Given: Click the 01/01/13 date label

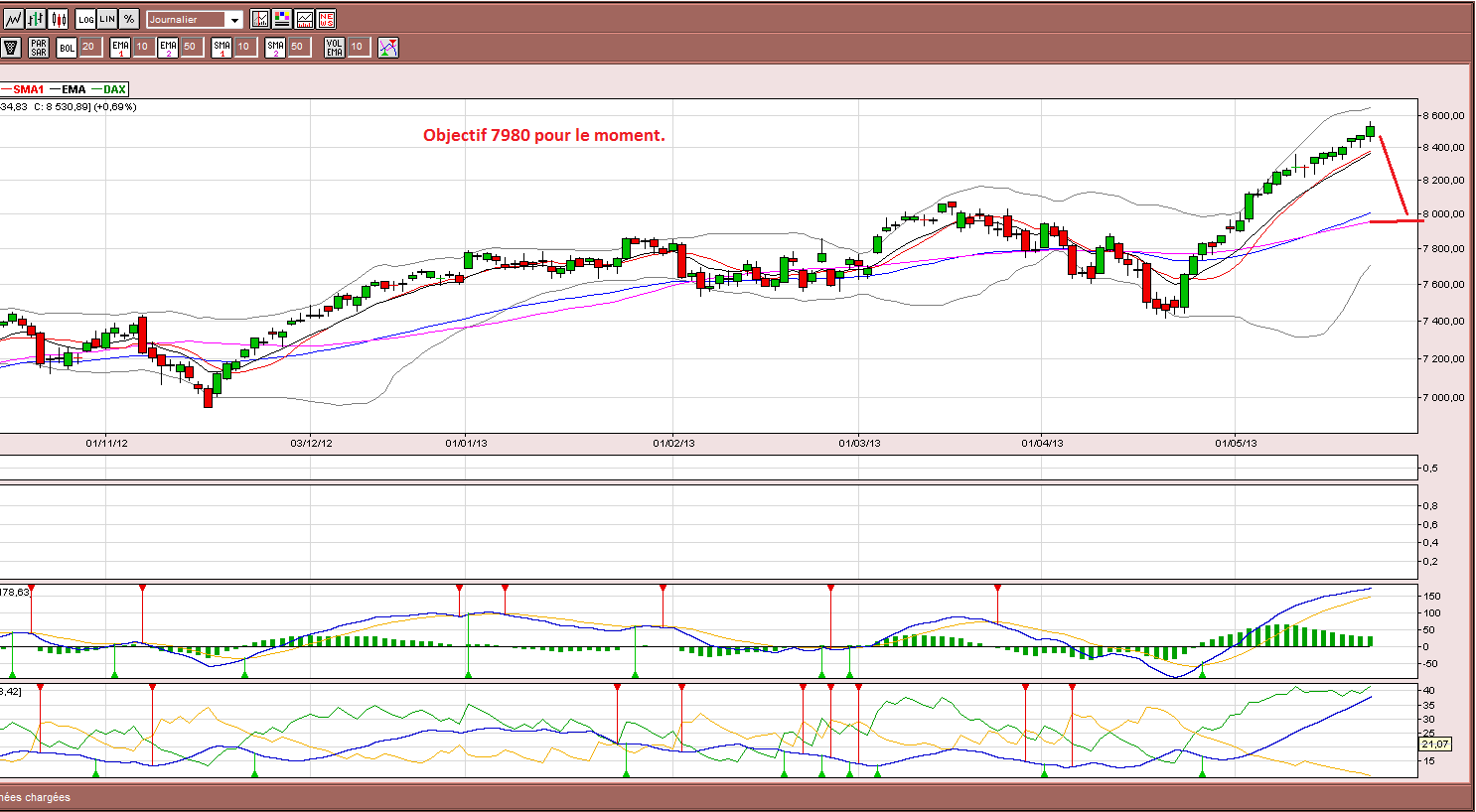Looking at the screenshot, I should [x=466, y=443].
